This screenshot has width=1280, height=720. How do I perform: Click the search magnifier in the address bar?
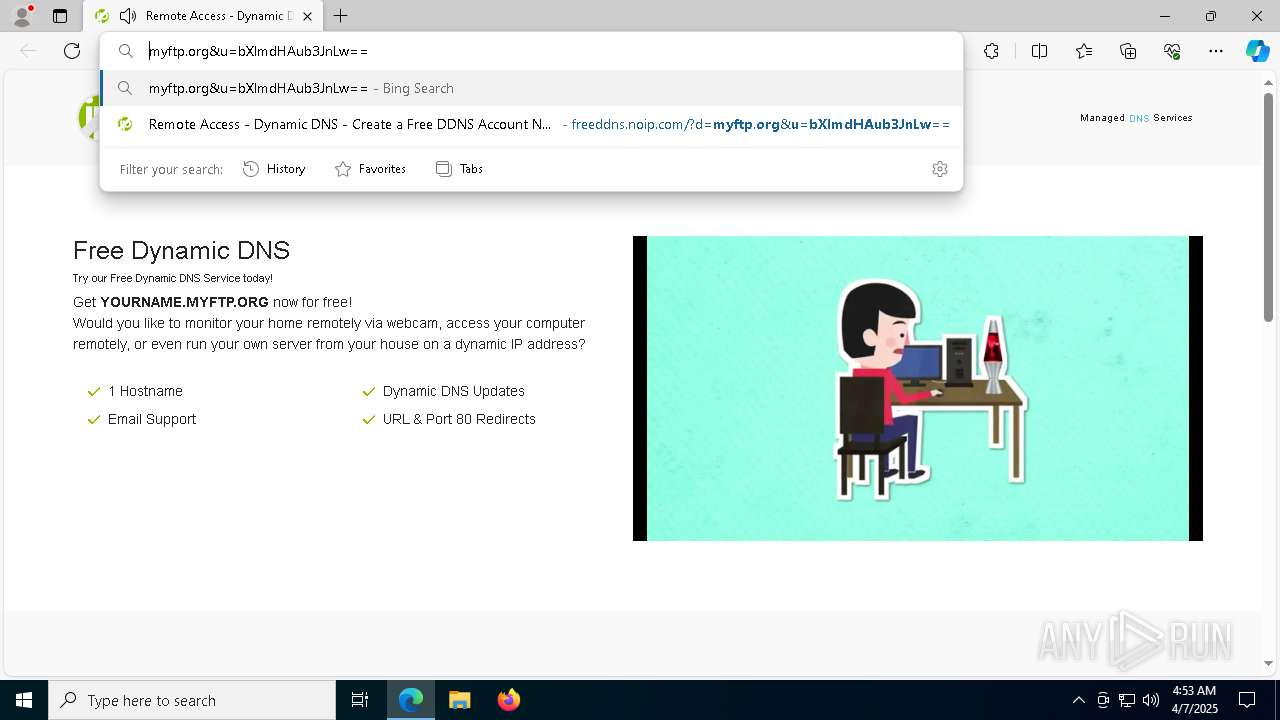[126, 51]
